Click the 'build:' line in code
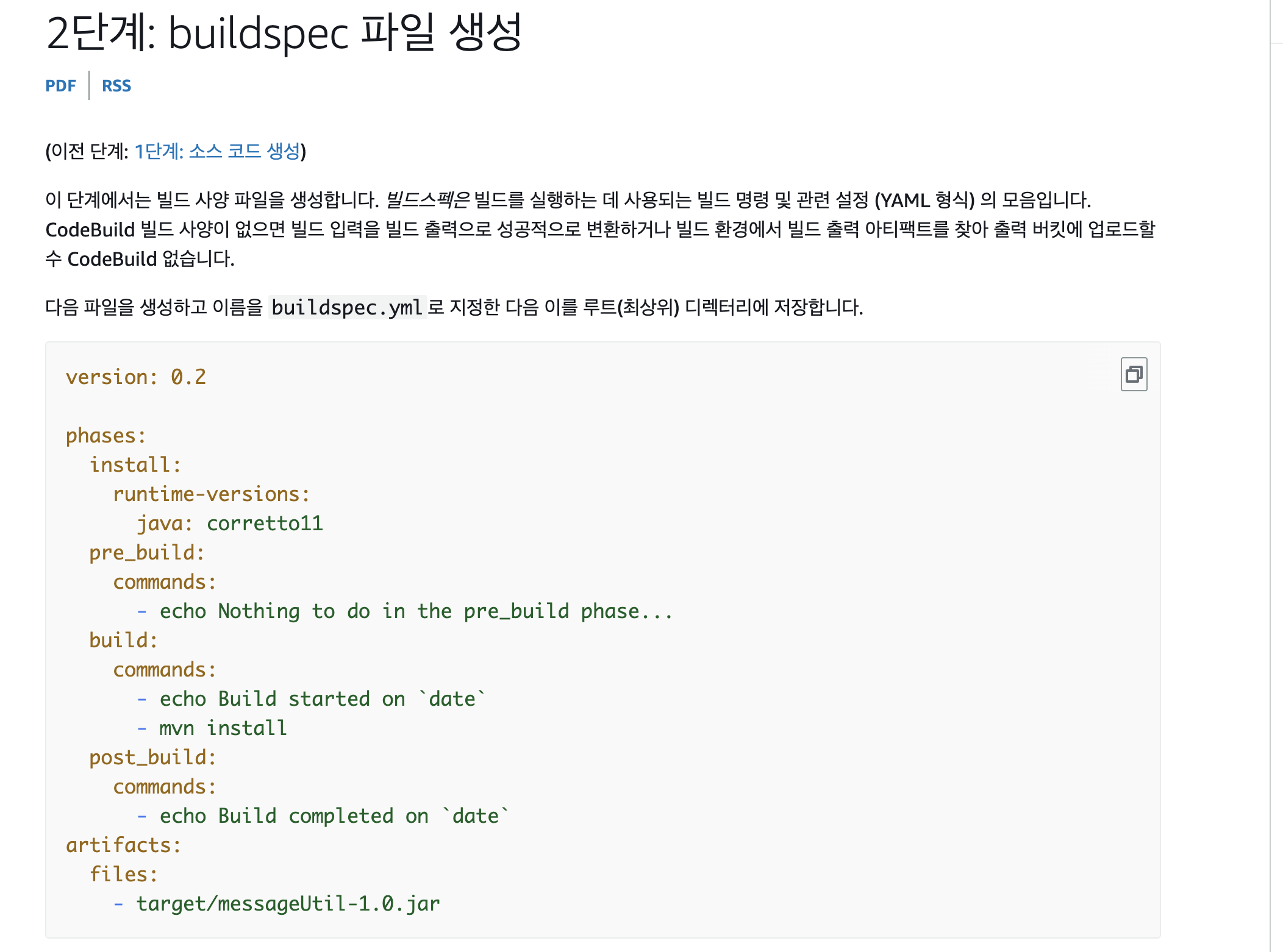 (x=124, y=641)
